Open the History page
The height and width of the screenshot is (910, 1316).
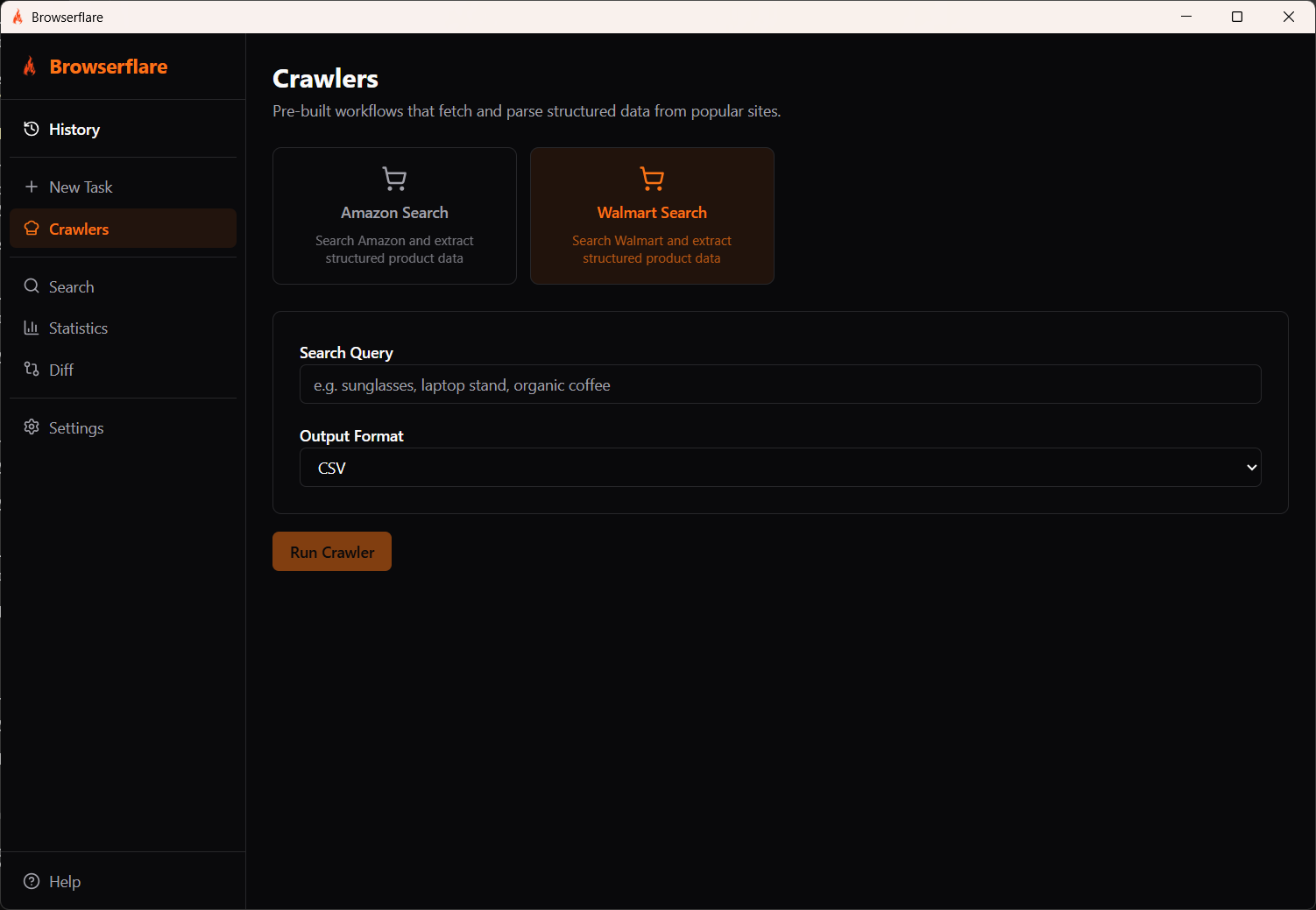123,129
